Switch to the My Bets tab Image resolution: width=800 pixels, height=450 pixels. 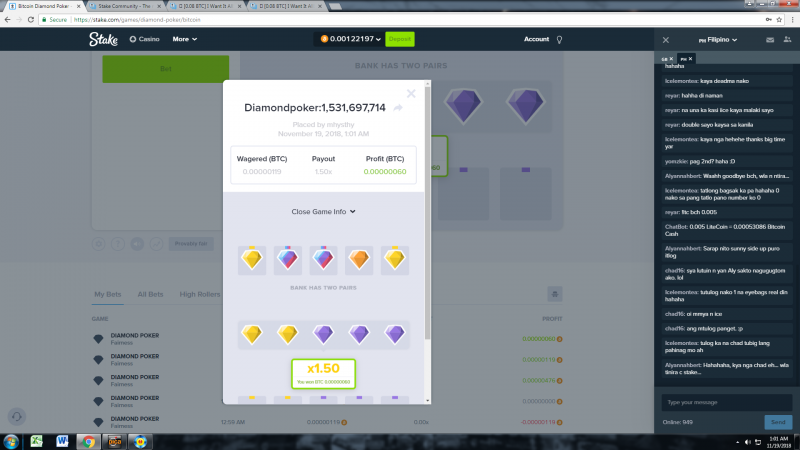[108, 294]
